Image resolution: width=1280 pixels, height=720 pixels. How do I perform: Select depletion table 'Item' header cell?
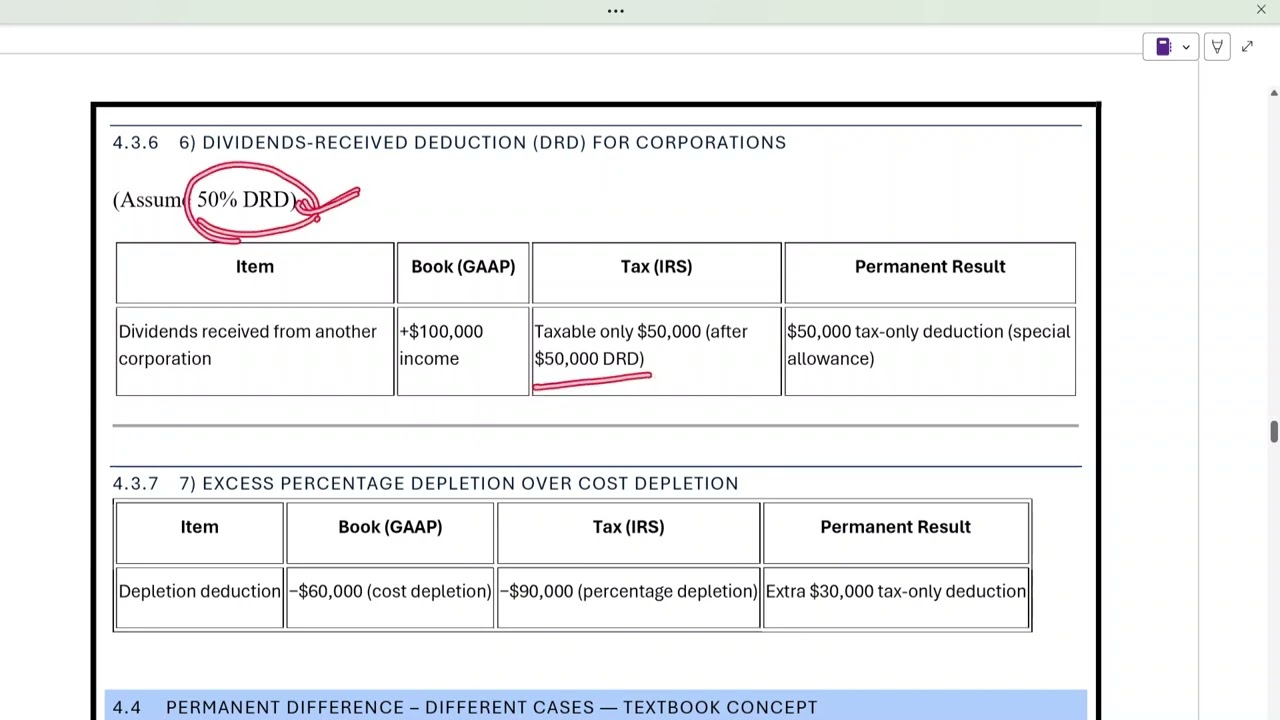point(199,533)
